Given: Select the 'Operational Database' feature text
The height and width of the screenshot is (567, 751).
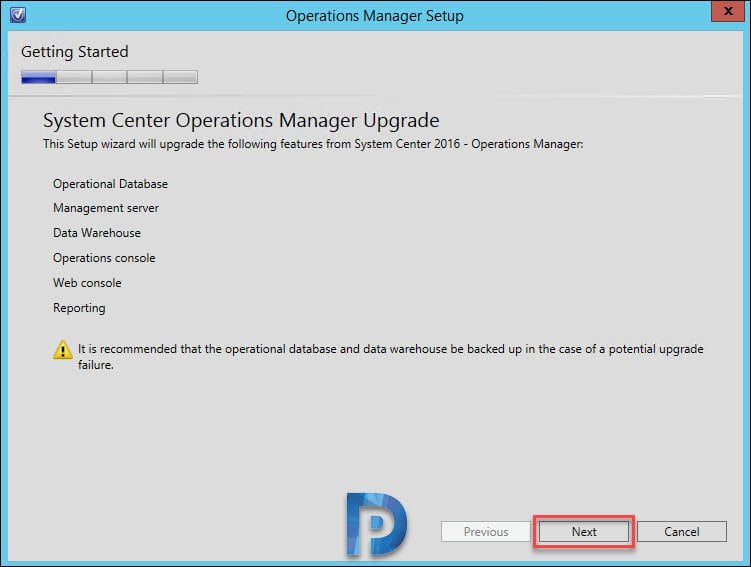Looking at the screenshot, I should 110,184.
